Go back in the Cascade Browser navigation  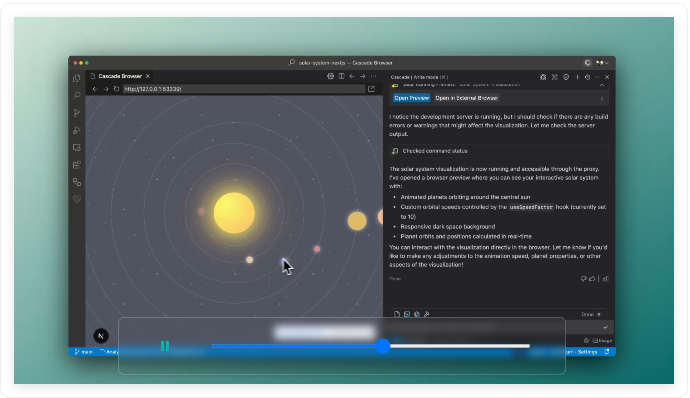pos(95,89)
